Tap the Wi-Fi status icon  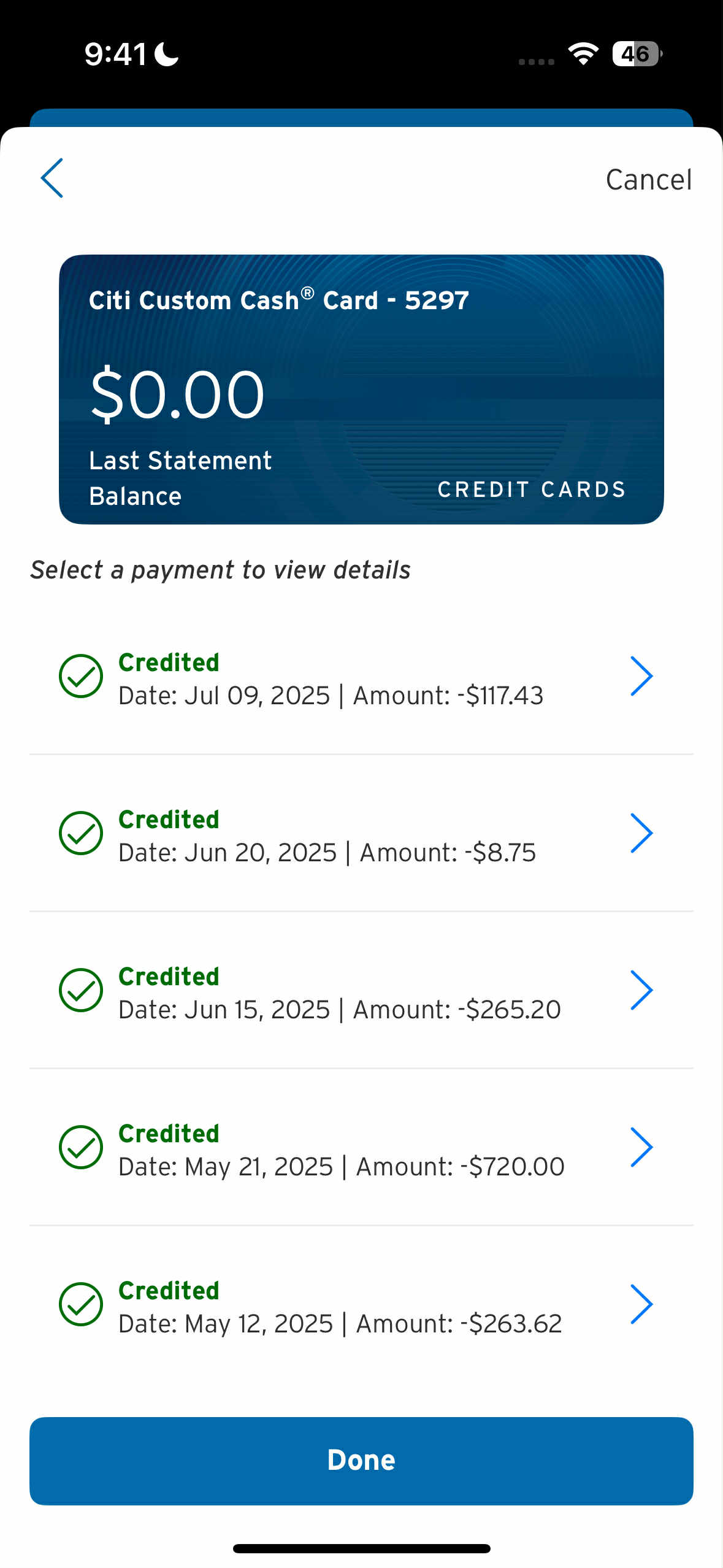click(583, 54)
